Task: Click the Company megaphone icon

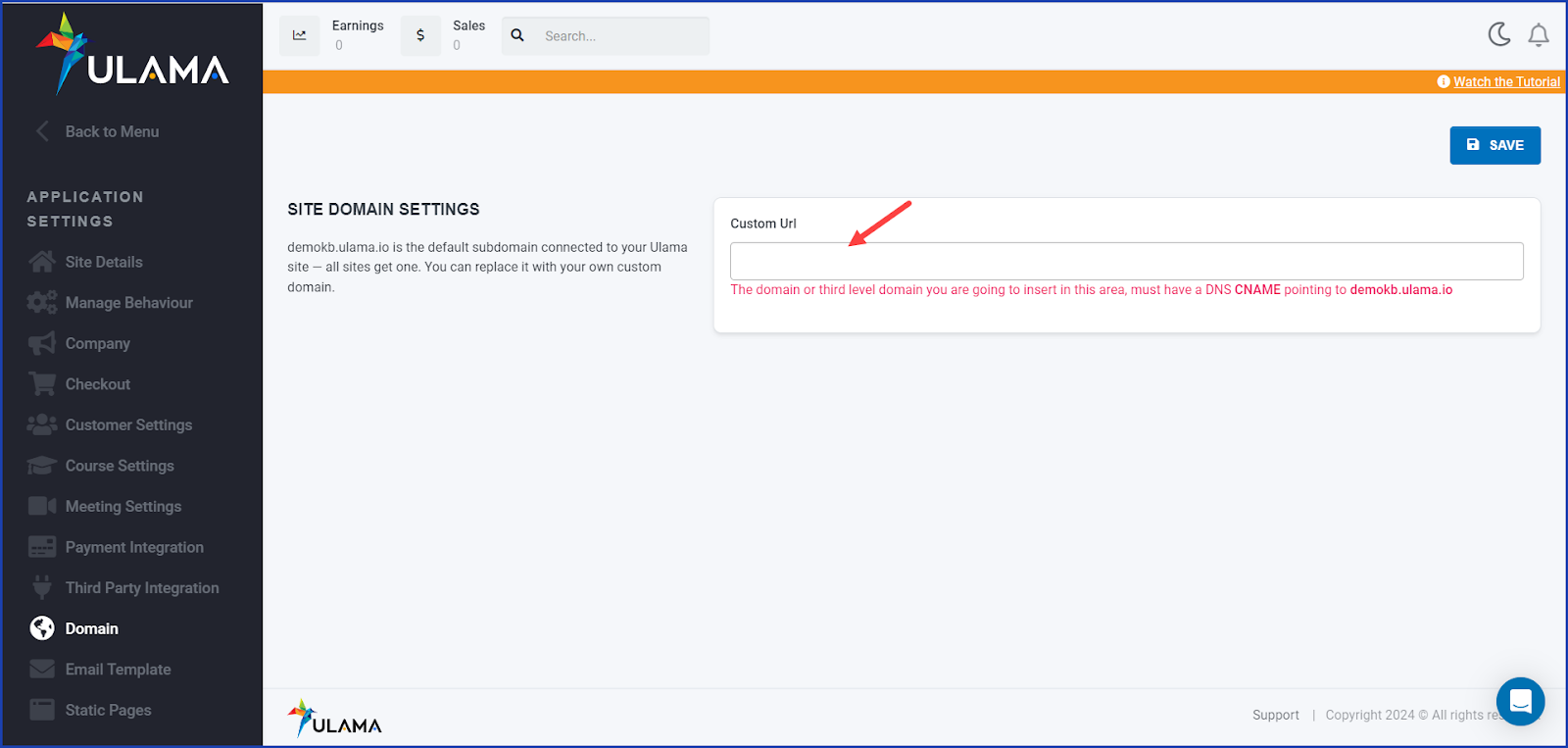Action: coord(42,344)
